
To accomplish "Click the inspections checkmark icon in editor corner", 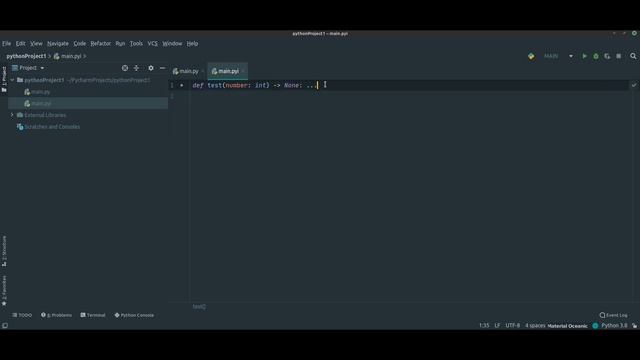I will click(x=634, y=85).
